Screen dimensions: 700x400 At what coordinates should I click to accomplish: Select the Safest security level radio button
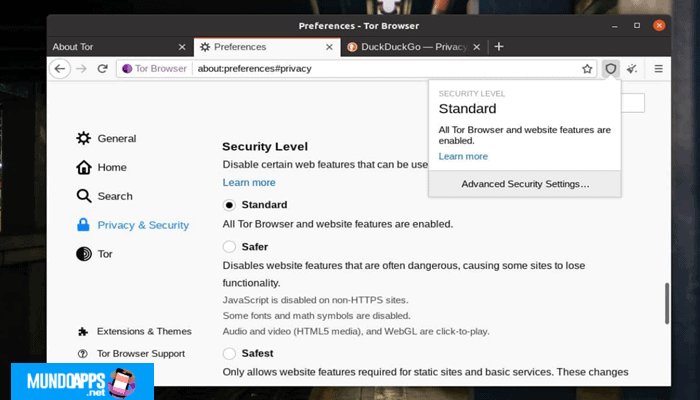pos(229,354)
